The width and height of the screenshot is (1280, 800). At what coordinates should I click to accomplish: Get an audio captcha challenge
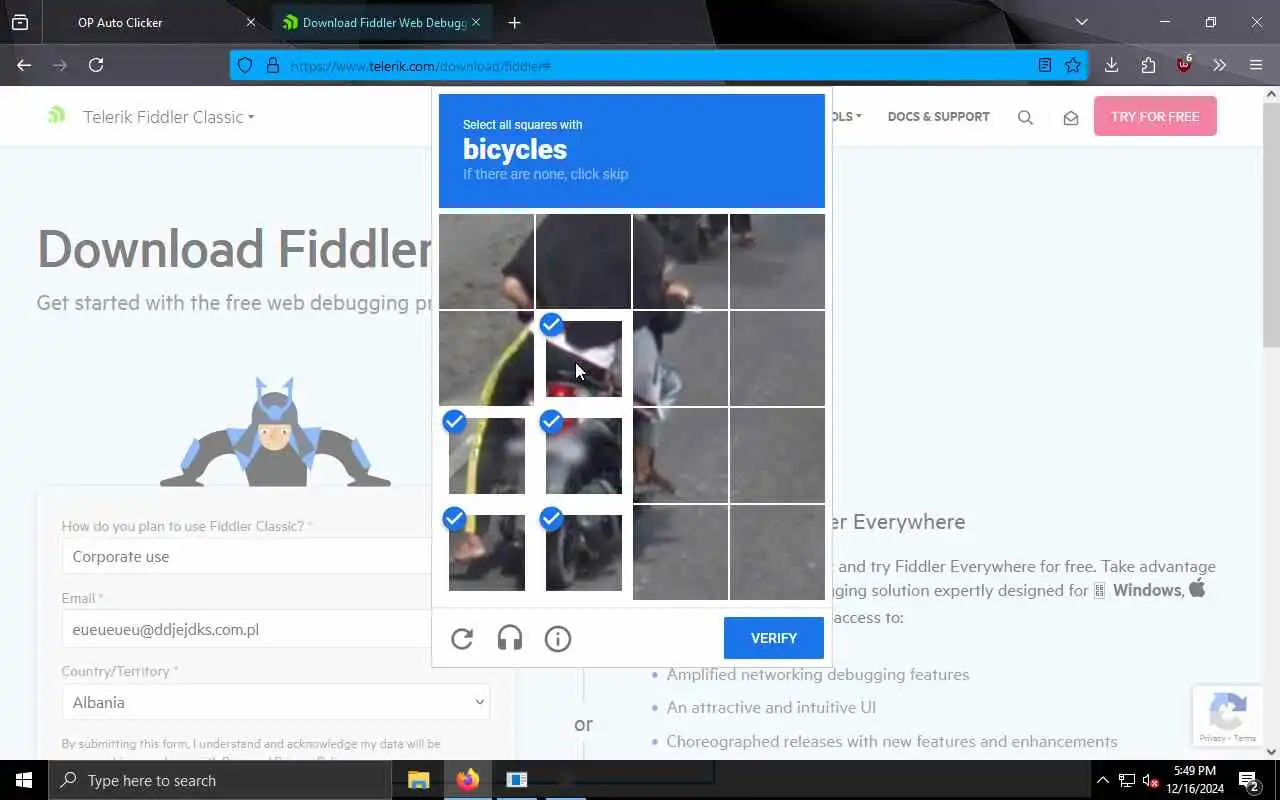510,638
